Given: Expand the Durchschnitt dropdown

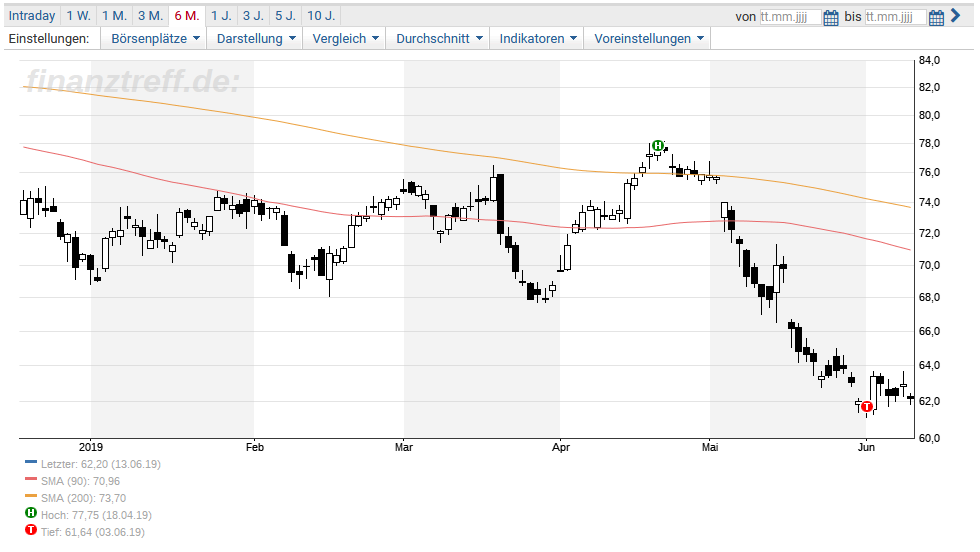Looking at the screenshot, I should [439, 39].
